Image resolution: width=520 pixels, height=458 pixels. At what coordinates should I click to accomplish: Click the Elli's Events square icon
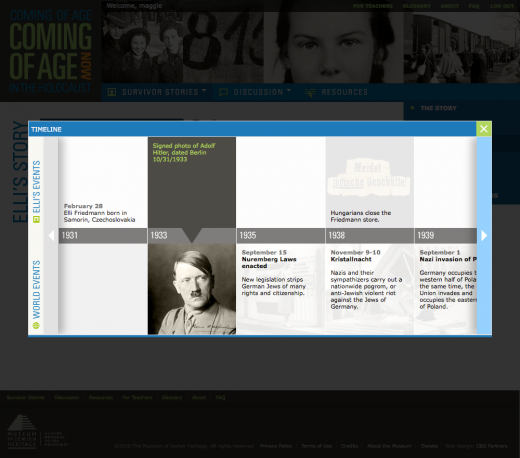(36, 219)
